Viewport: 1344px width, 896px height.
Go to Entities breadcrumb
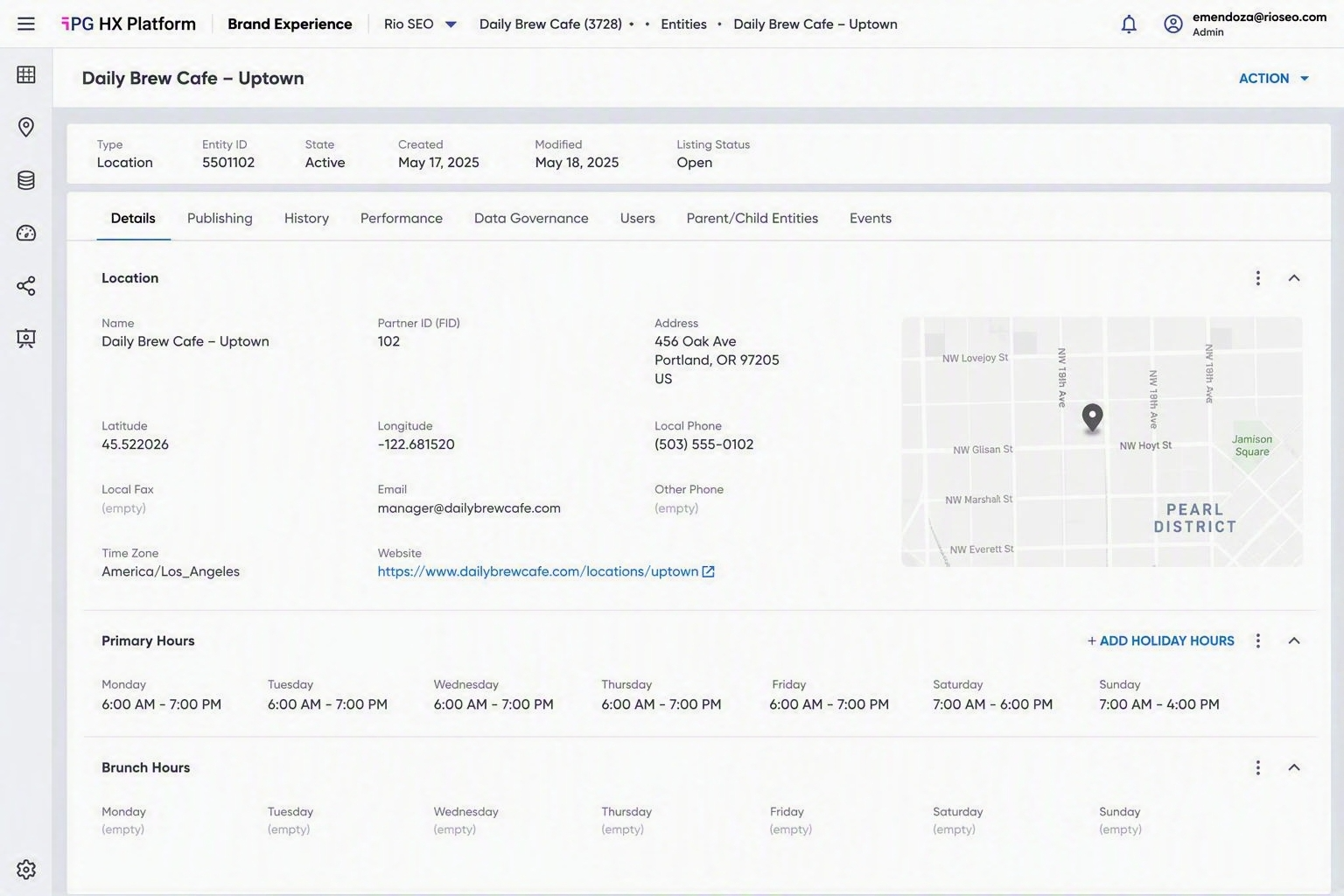pyautogui.click(x=683, y=24)
